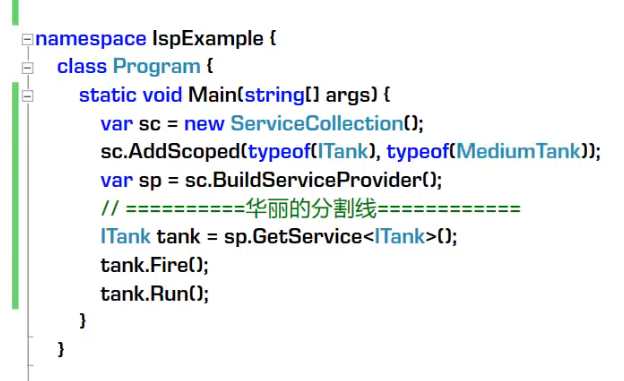Image resolution: width=624 pixels, height=381 pixels.
Task: Click the ITank type before tank variable
Action: click(125, 236)
